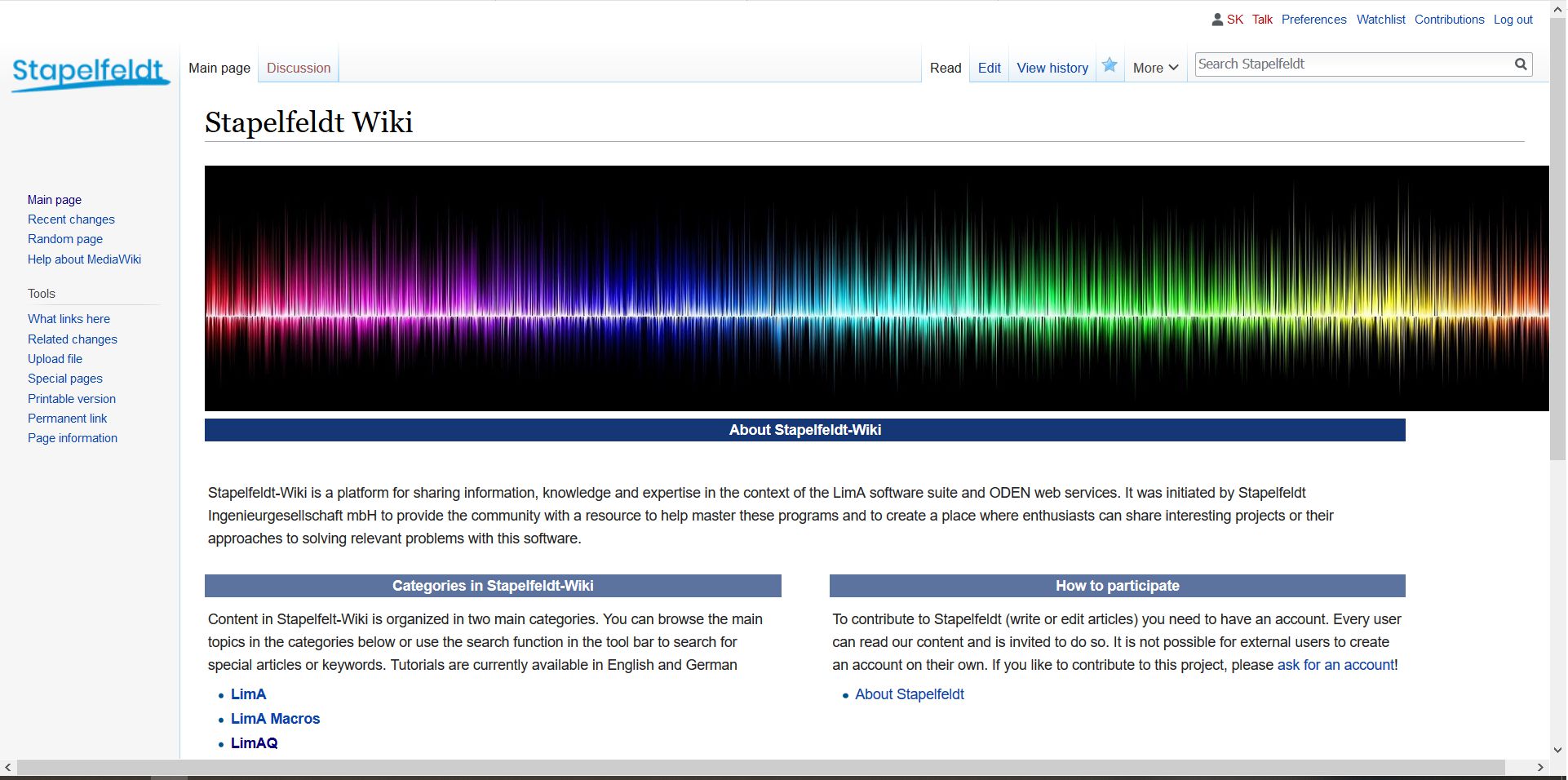Go to Main page in sidebar
This screenshot has height=780, width=1568.
(55, 200)
